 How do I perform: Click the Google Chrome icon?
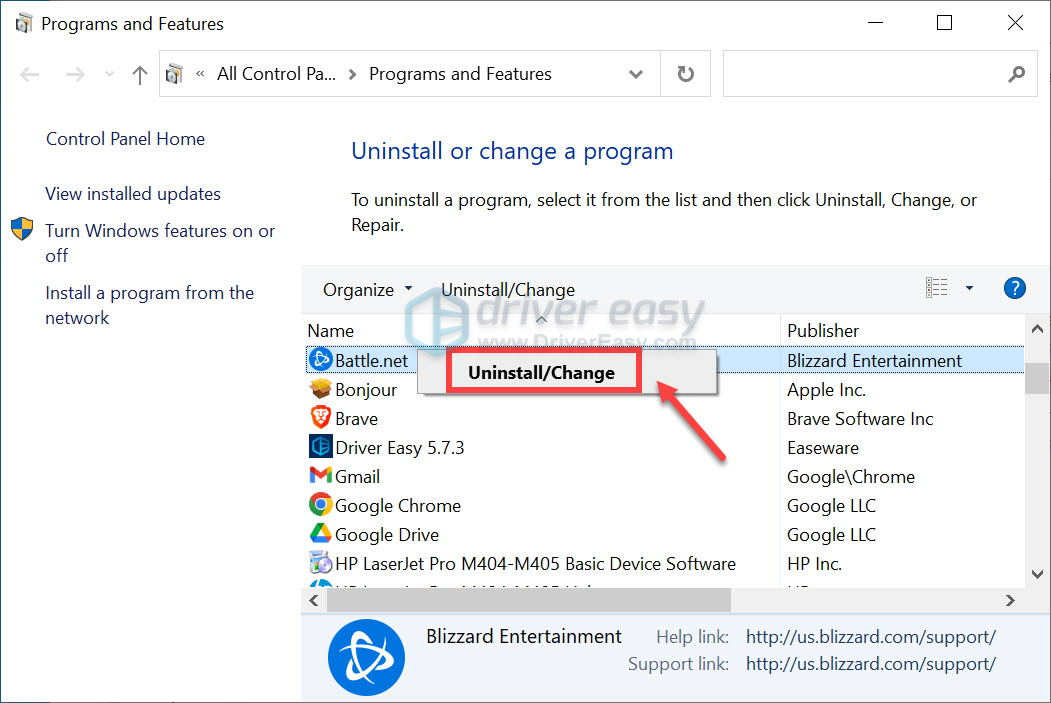point(320,505)
